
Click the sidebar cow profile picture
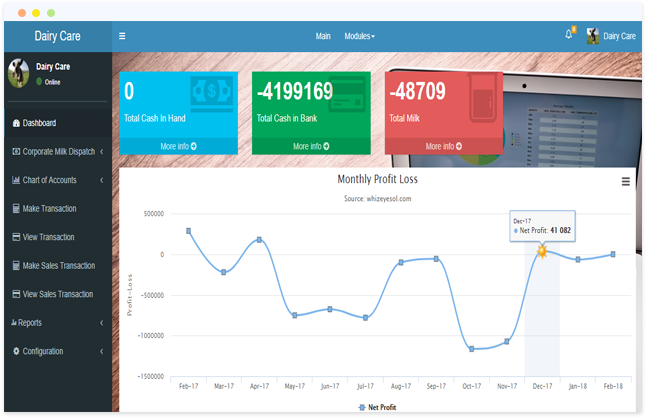pyautogui.click(x=19, y=73)
